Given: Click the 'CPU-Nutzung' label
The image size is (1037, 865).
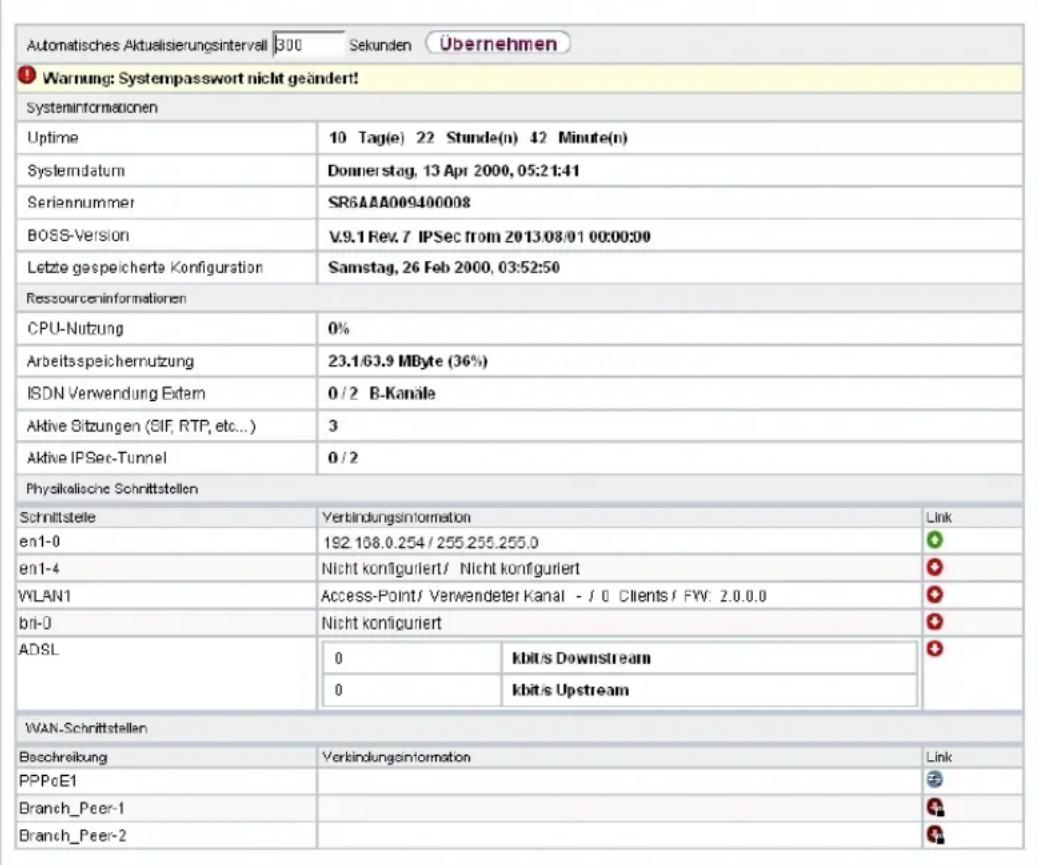Looking at the screenshot, I should tap(75, 329).
